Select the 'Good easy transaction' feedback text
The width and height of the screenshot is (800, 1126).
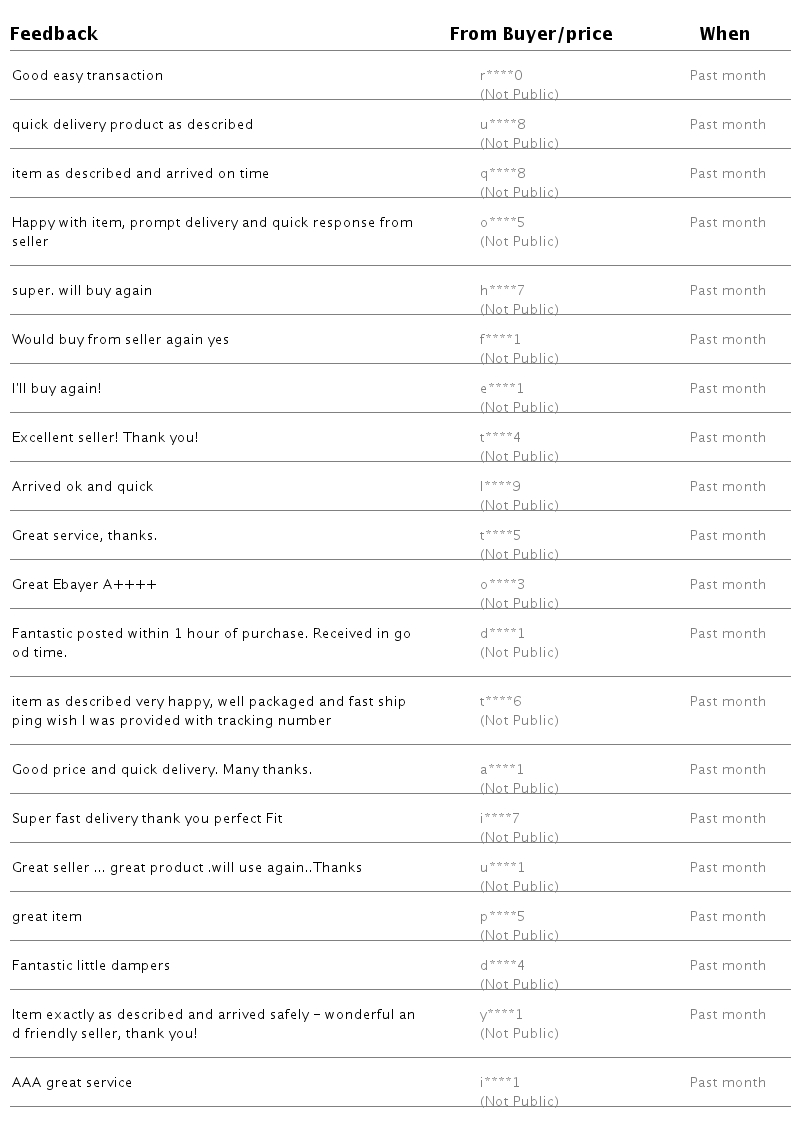click(88, 75)
